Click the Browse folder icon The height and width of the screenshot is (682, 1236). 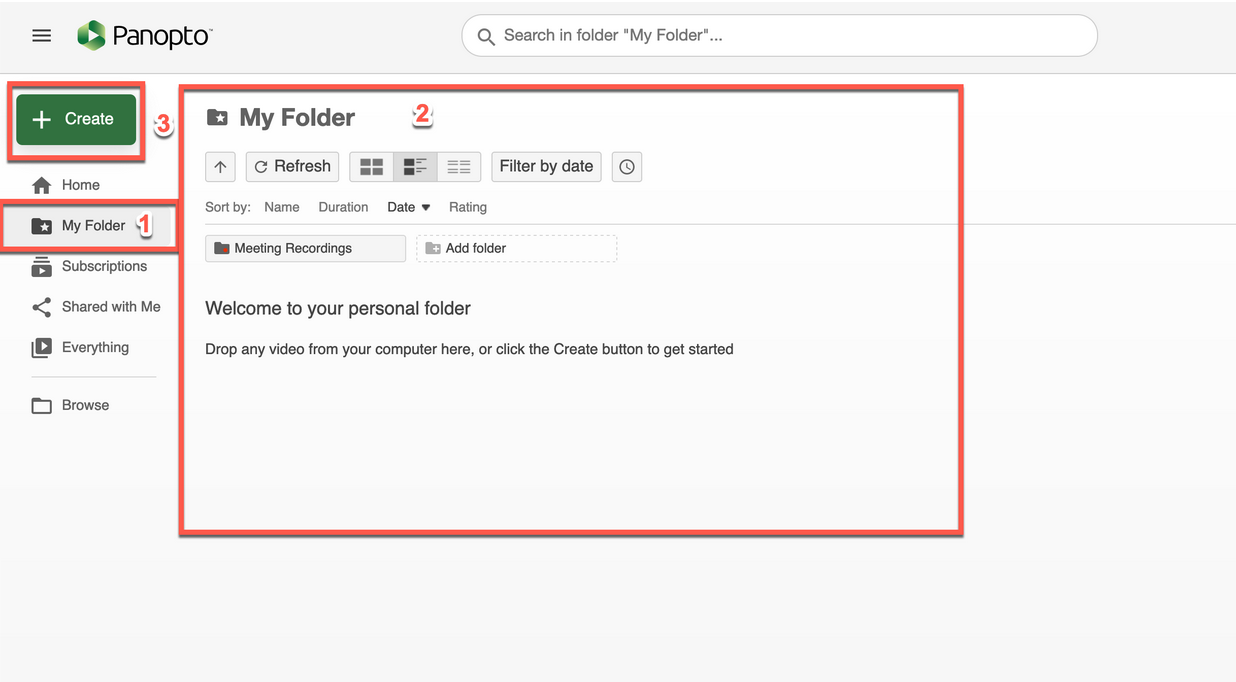coord(41,405)
